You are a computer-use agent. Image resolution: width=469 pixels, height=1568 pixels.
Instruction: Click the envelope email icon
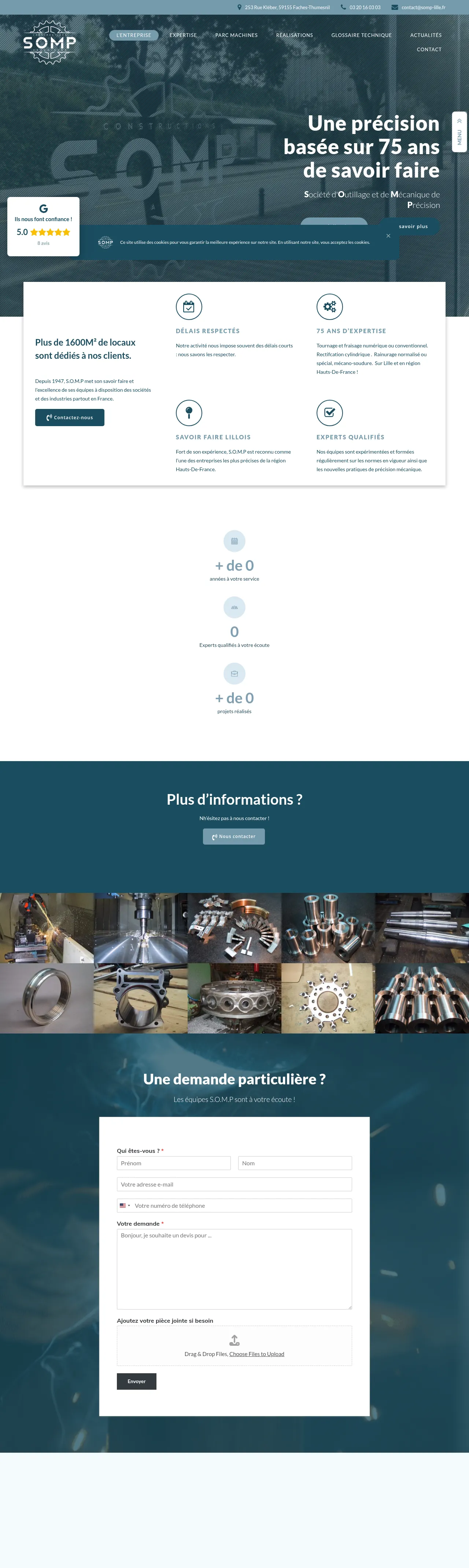click(395, 7)
